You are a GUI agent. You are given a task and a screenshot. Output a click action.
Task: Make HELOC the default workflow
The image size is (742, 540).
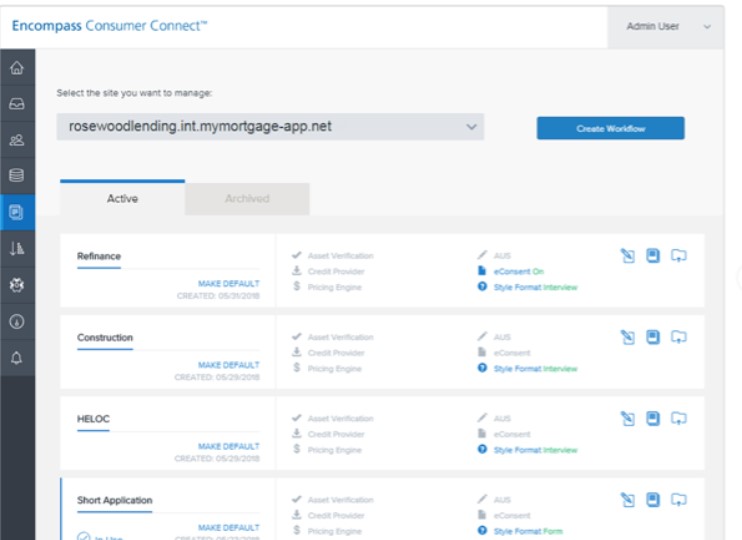[x=229, y=446]
